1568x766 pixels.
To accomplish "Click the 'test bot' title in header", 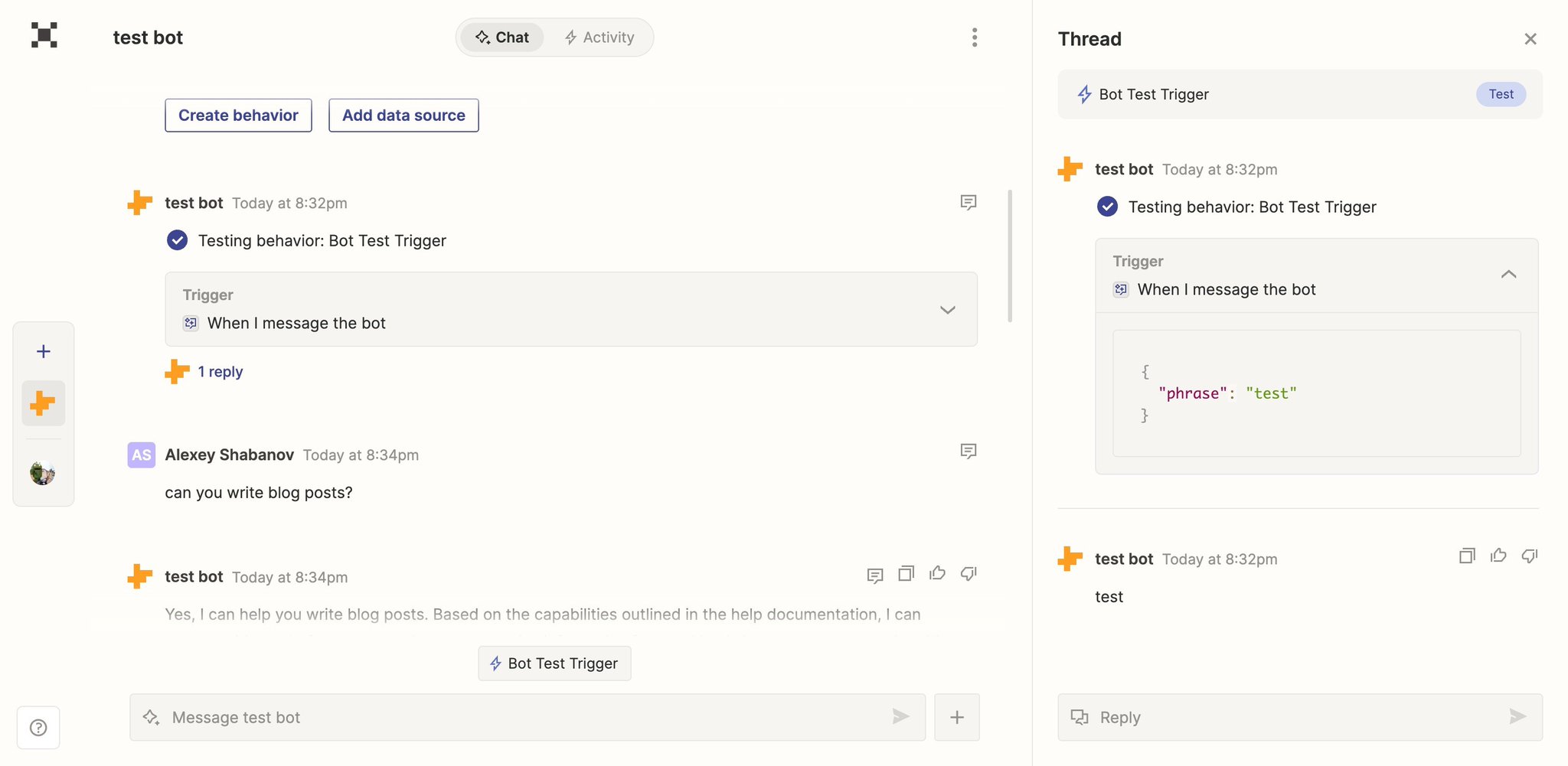I will tap(148, 37).
